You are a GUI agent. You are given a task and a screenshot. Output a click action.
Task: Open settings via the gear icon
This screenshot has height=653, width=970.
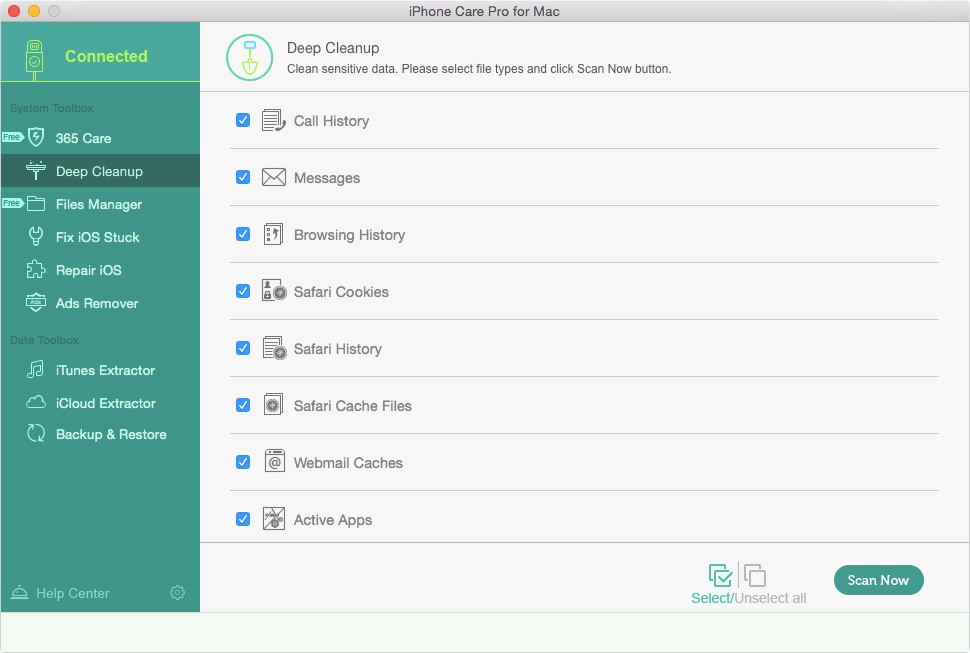tap(177, 592)
